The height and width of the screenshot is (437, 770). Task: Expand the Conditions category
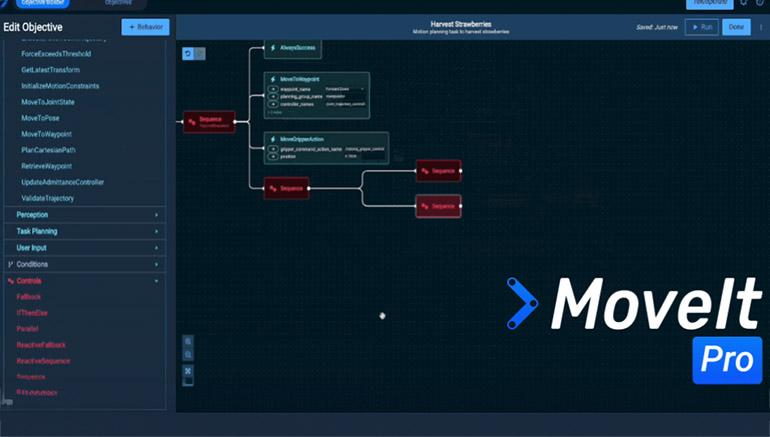(85, 264)
